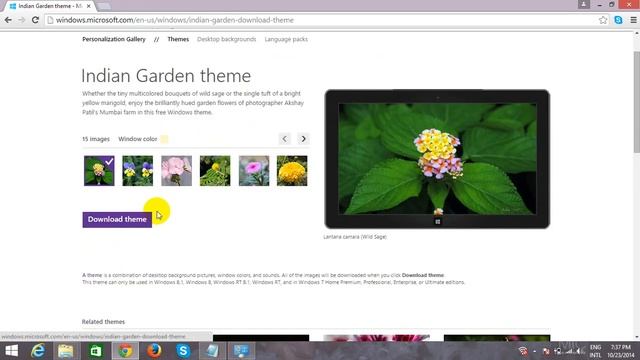Click the tablet preview image of Lantana
Screen dimensions: 640x360
tap(437, 159)
